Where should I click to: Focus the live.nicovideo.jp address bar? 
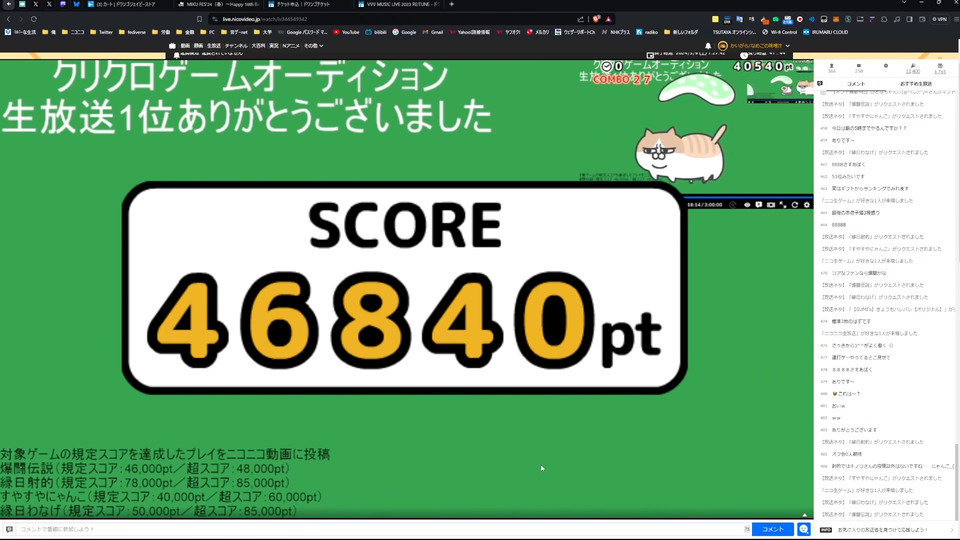[392, 20]
